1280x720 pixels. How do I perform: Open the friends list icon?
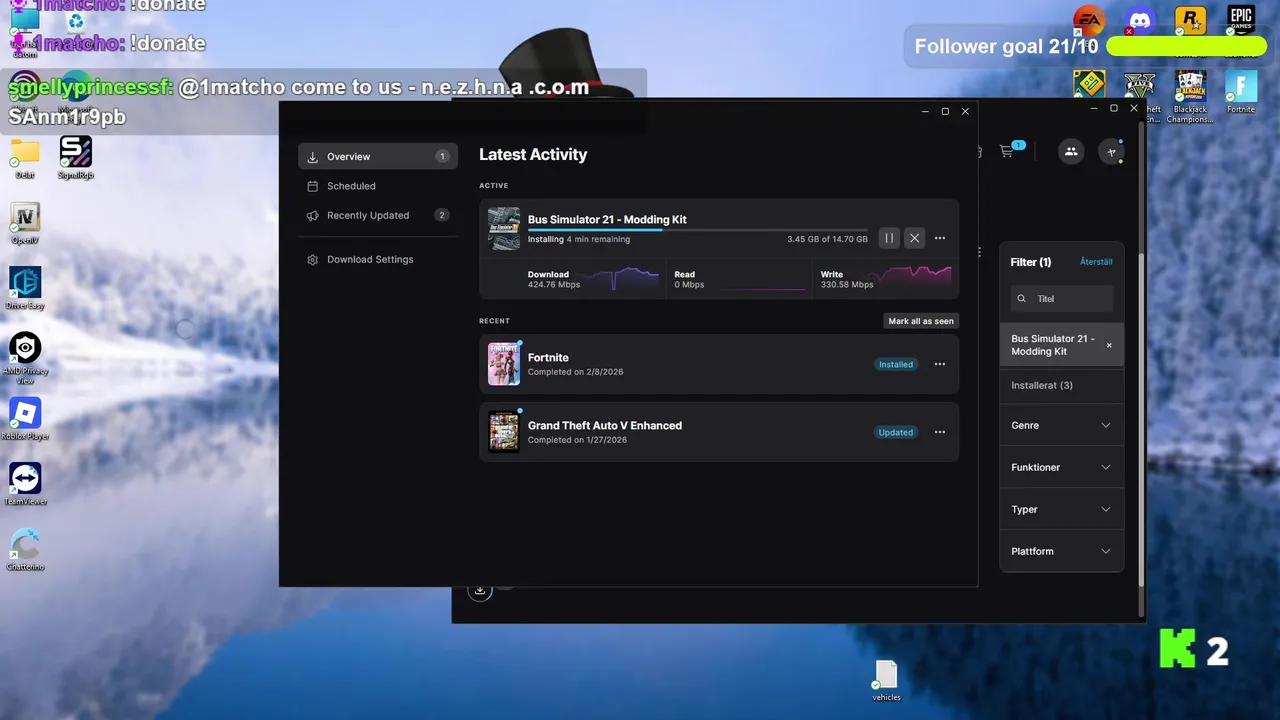(x=1071, y=151)
